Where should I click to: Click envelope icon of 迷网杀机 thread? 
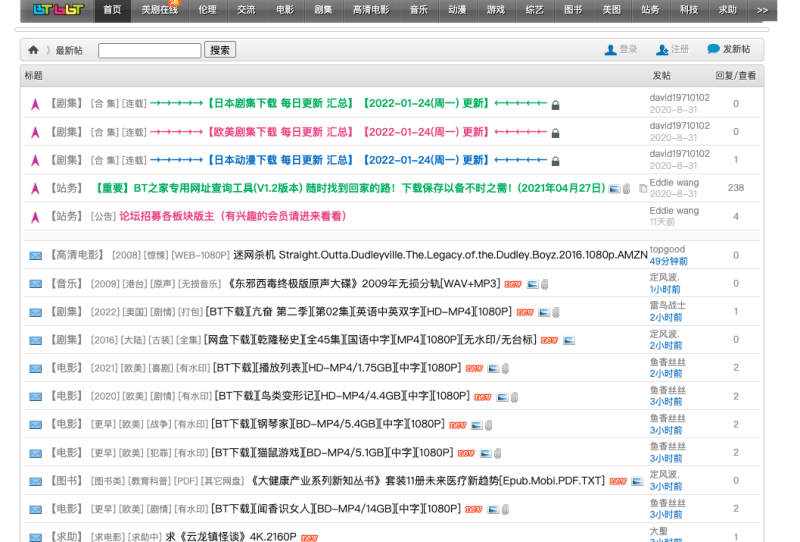click(36, 256)
